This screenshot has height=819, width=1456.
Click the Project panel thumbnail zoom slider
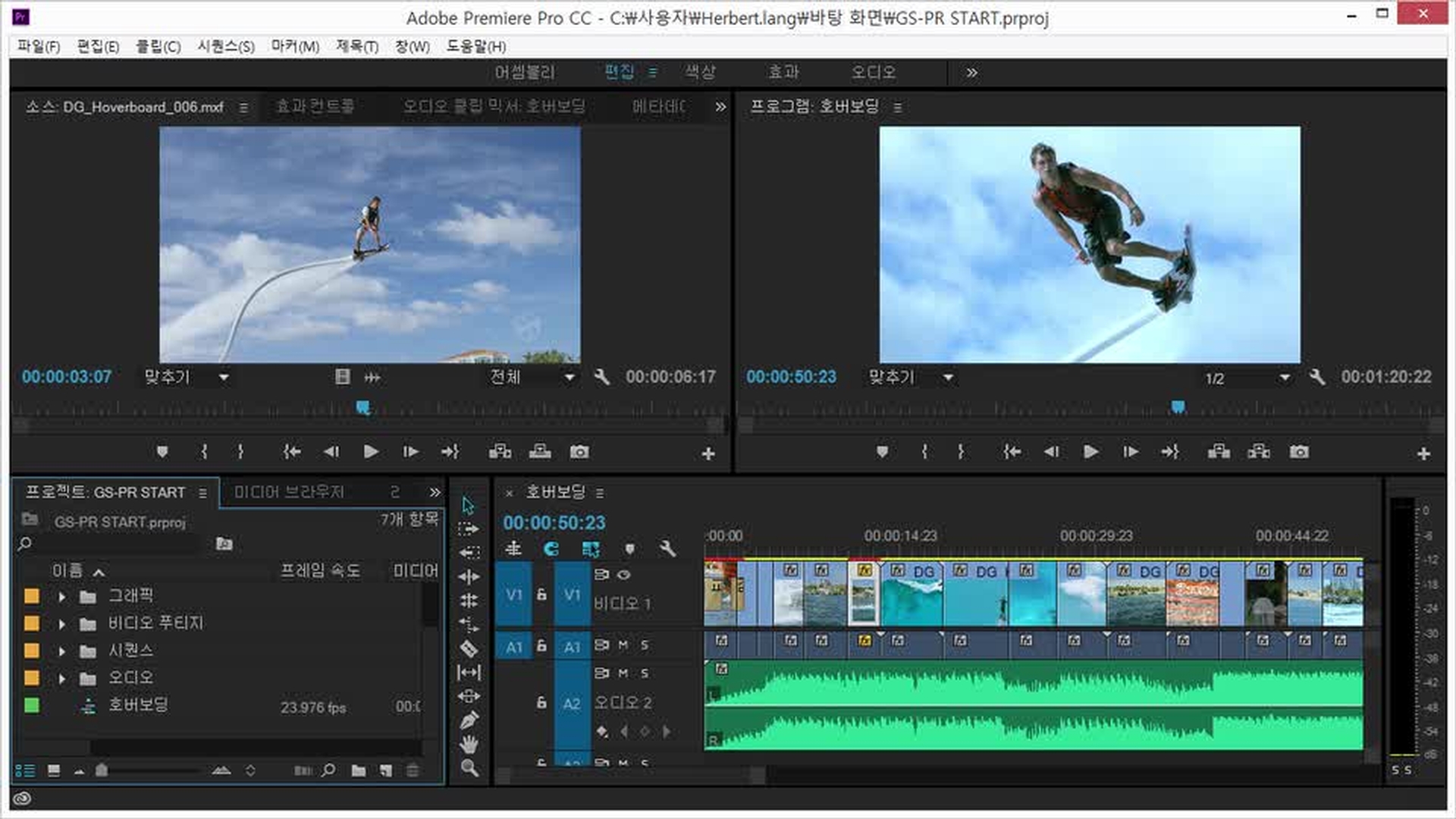[102, 770]
